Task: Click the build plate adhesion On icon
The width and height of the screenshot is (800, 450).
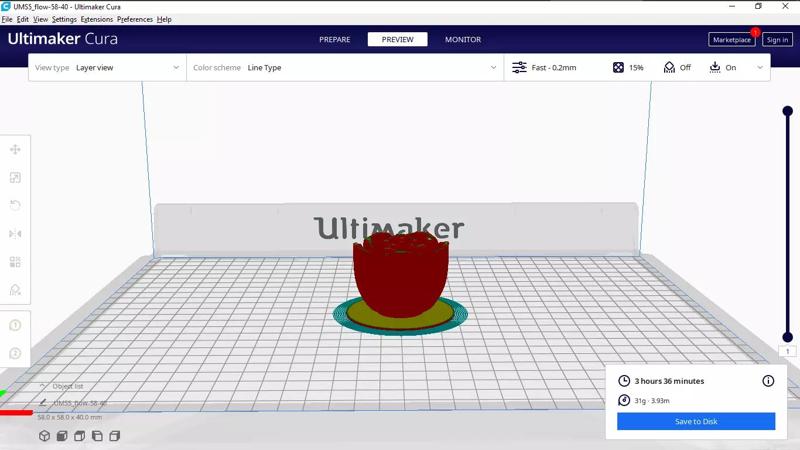Action: (x=715, y=67)
